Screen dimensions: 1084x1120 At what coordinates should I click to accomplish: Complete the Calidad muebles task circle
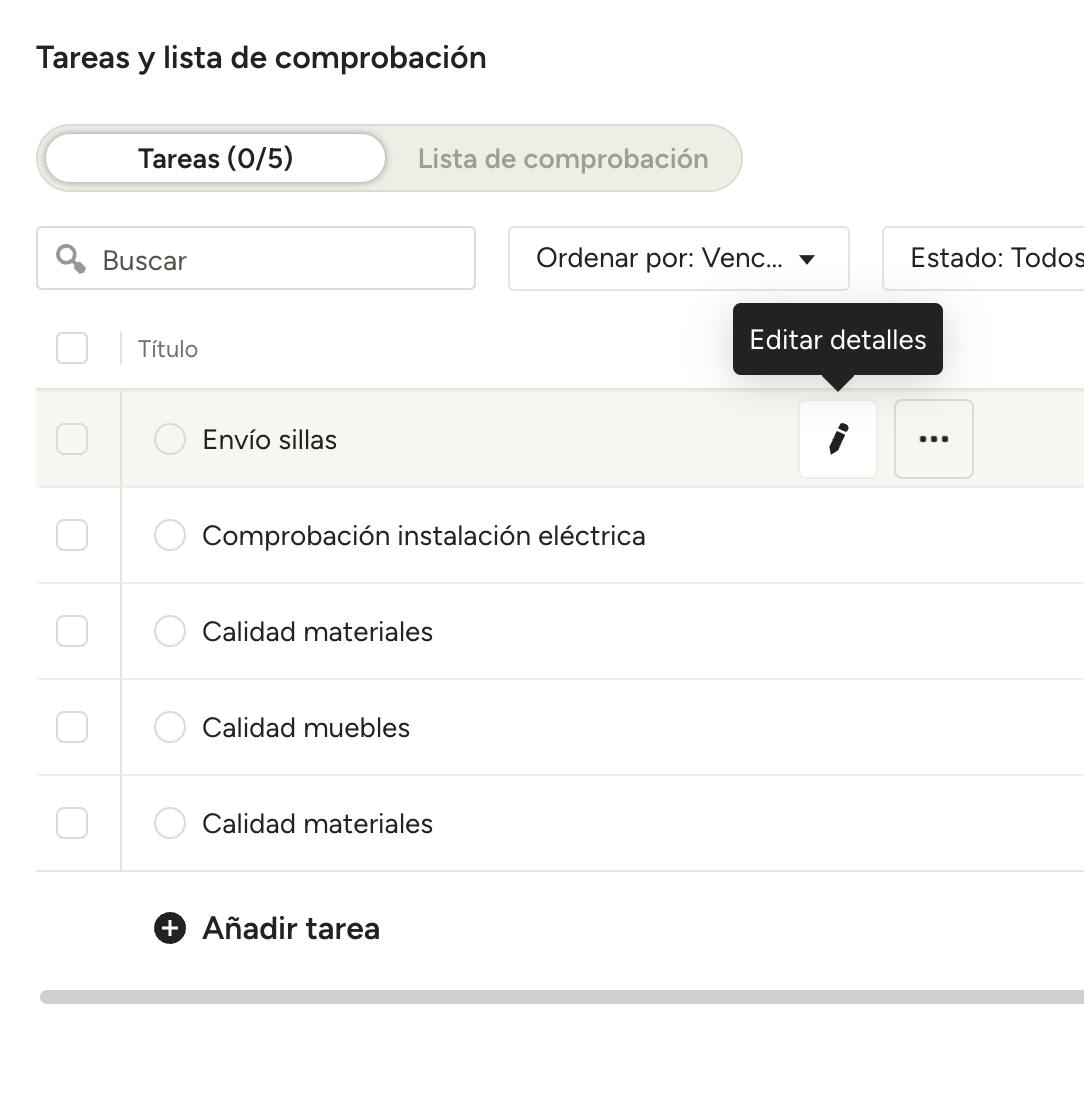point(170,727)
